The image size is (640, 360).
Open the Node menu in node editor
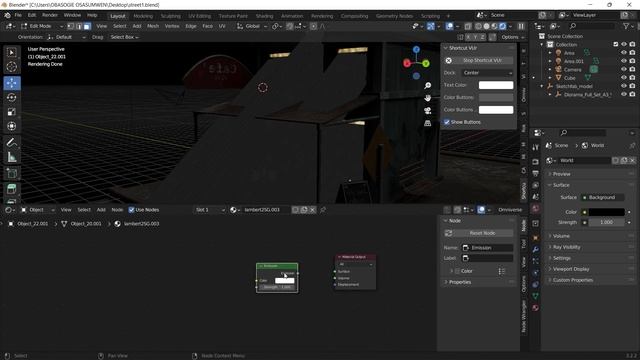click(117, 210)
